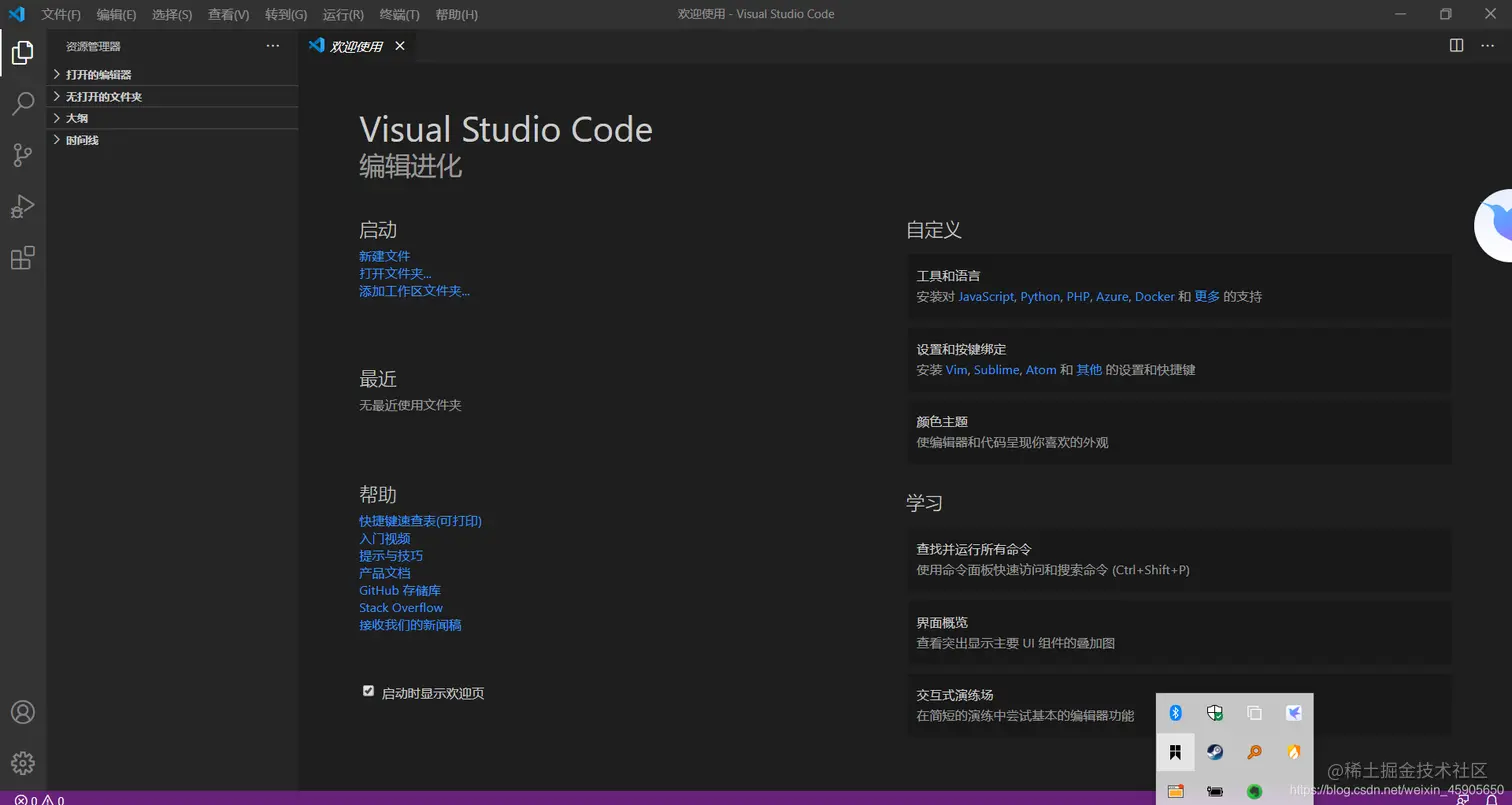The height and width of the screenshot is (805, 1512).
Task: Close the 欢迎使用 tab
Action: point(400,46)
